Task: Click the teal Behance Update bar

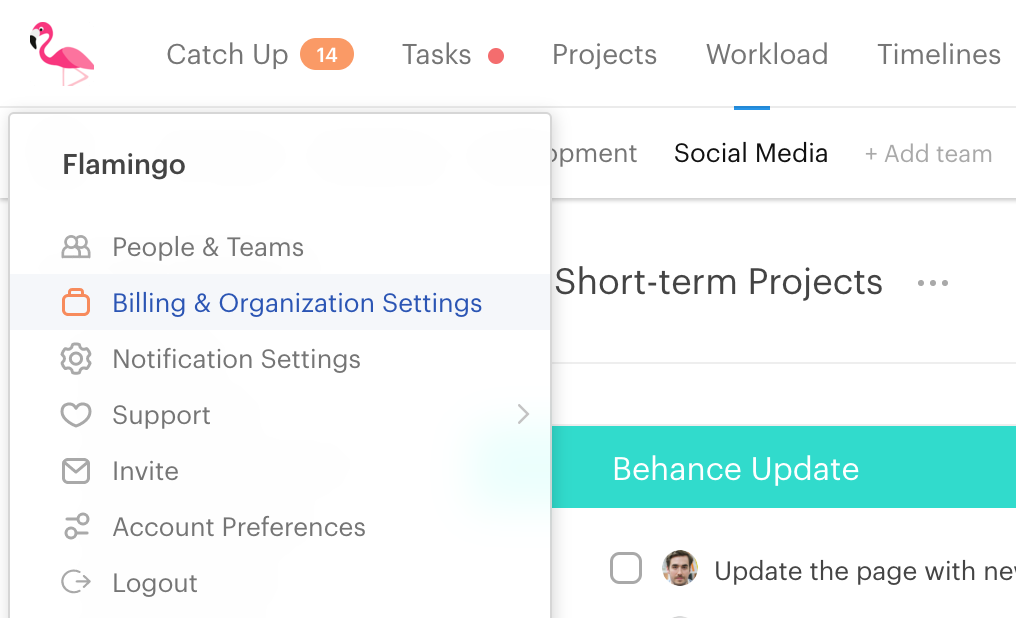Action: [784, 467]
